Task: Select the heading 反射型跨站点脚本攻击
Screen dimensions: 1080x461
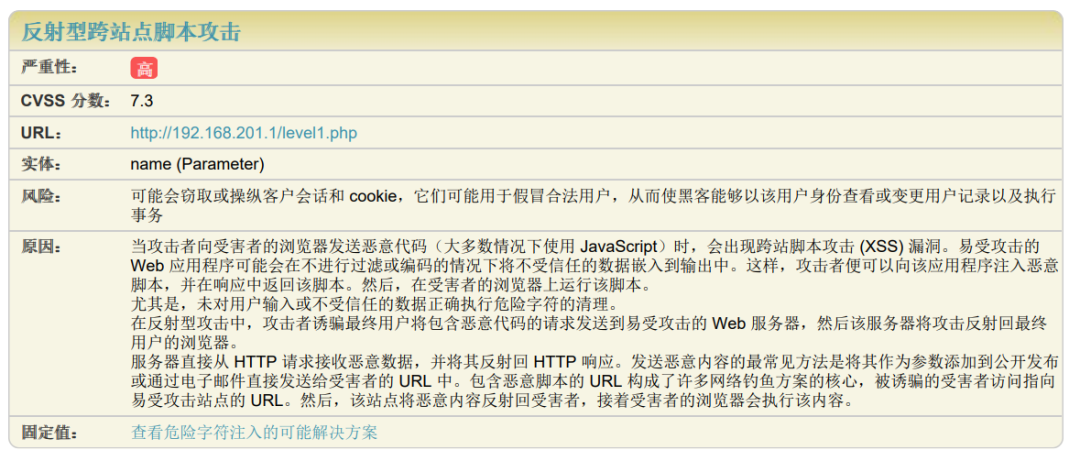Action: click(131, 32)
